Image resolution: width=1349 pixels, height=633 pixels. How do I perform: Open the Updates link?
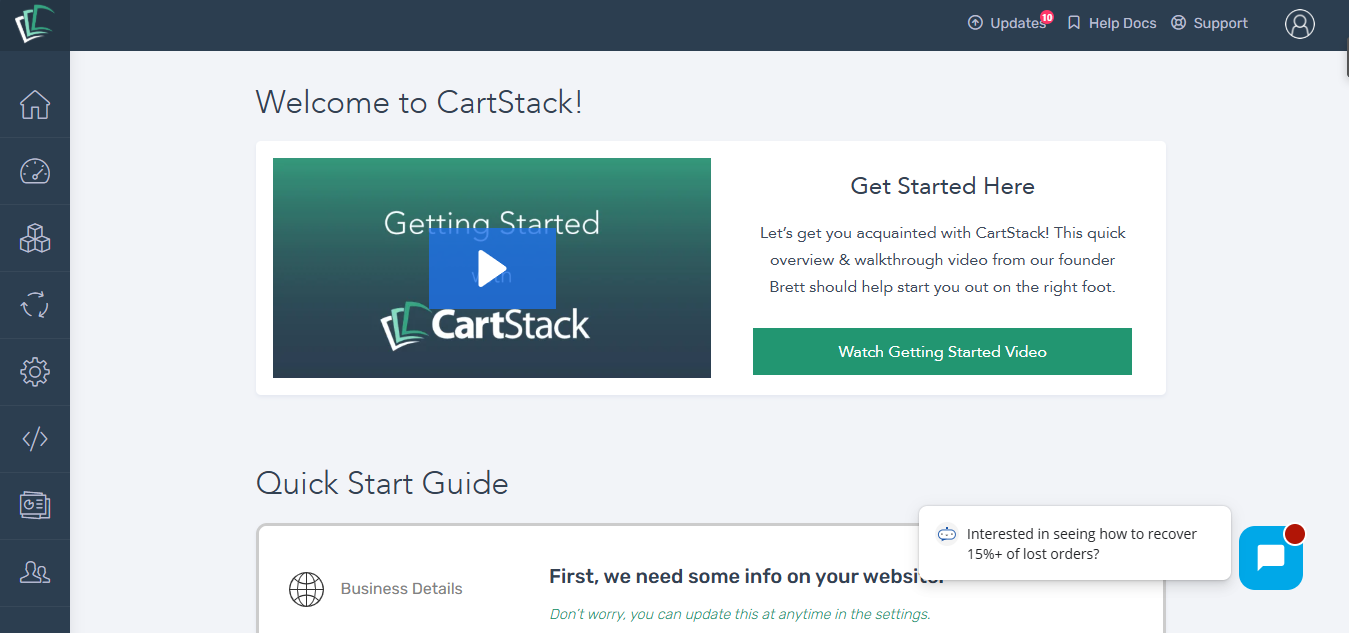(x=1007, y=23)
